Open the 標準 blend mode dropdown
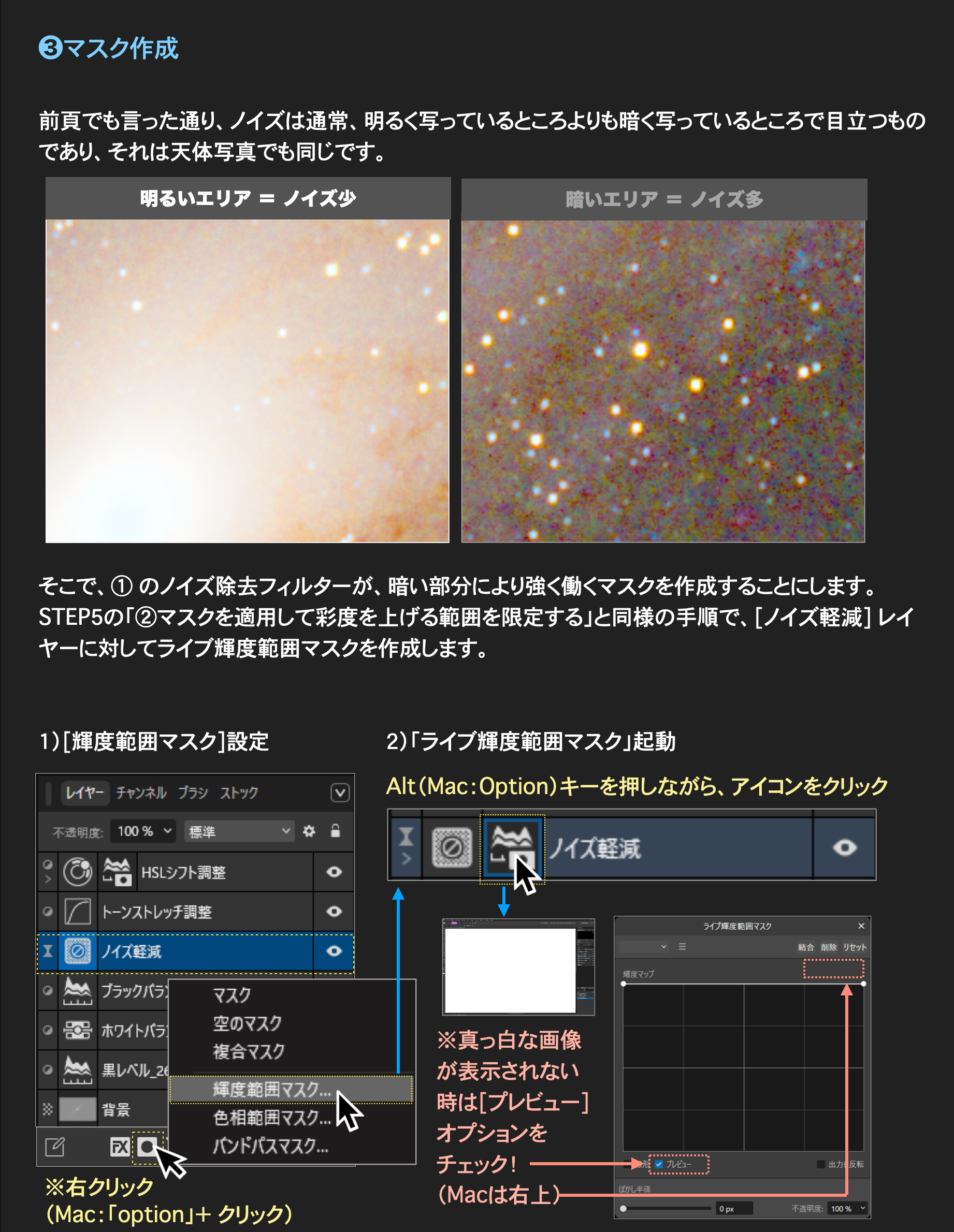 click(x=239, y=831)
